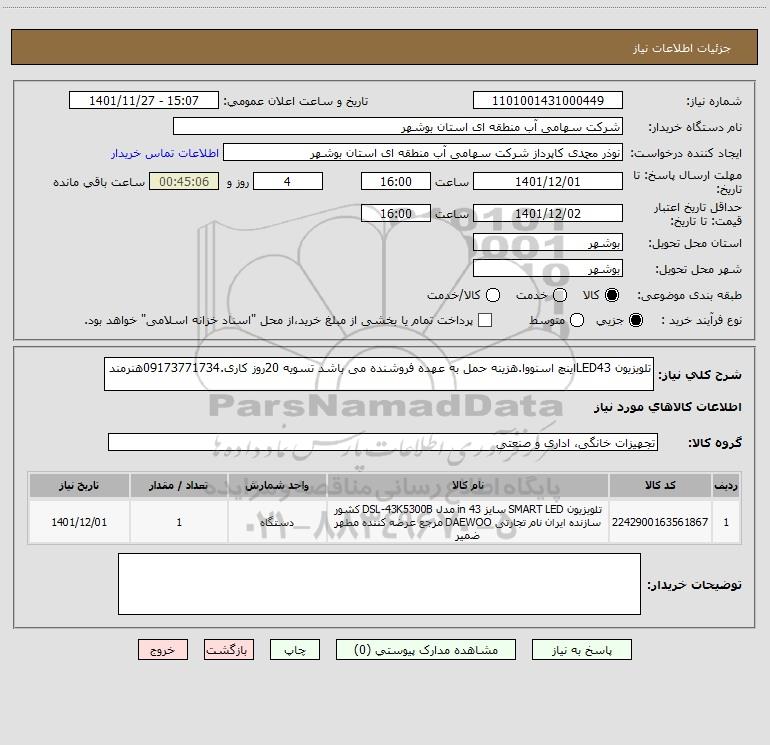Open مشاهده مدارک پیوستی (0) attachments
This screenshot has width=770, height=745.
(x=426, y=650)
